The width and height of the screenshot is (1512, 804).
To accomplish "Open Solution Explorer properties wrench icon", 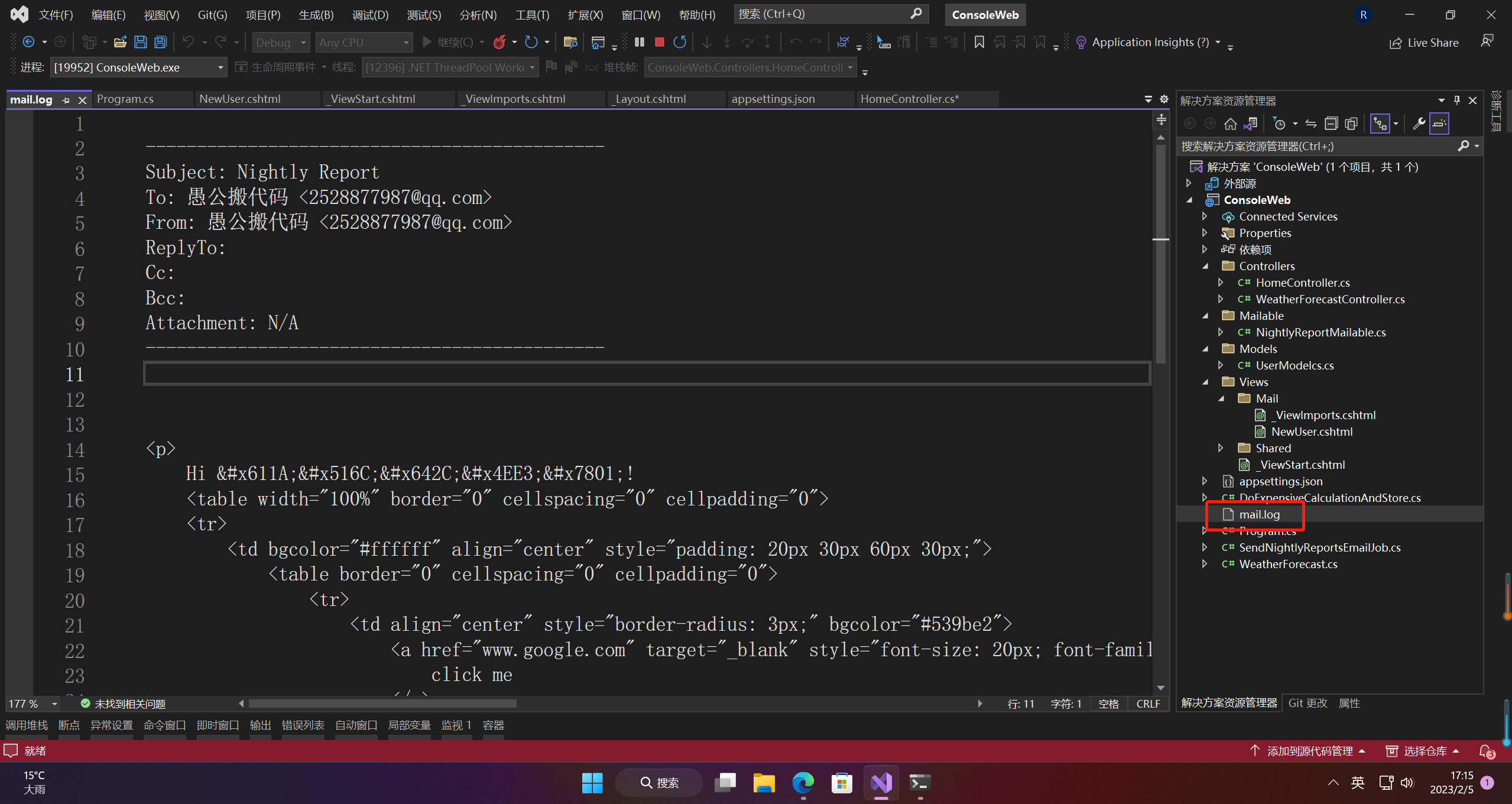I will tap(1419, 124).
